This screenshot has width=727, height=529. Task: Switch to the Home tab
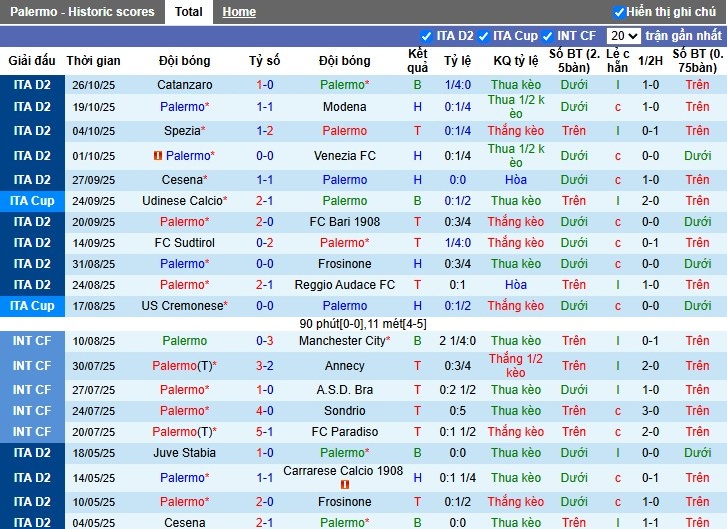click(x=239, y=12)
